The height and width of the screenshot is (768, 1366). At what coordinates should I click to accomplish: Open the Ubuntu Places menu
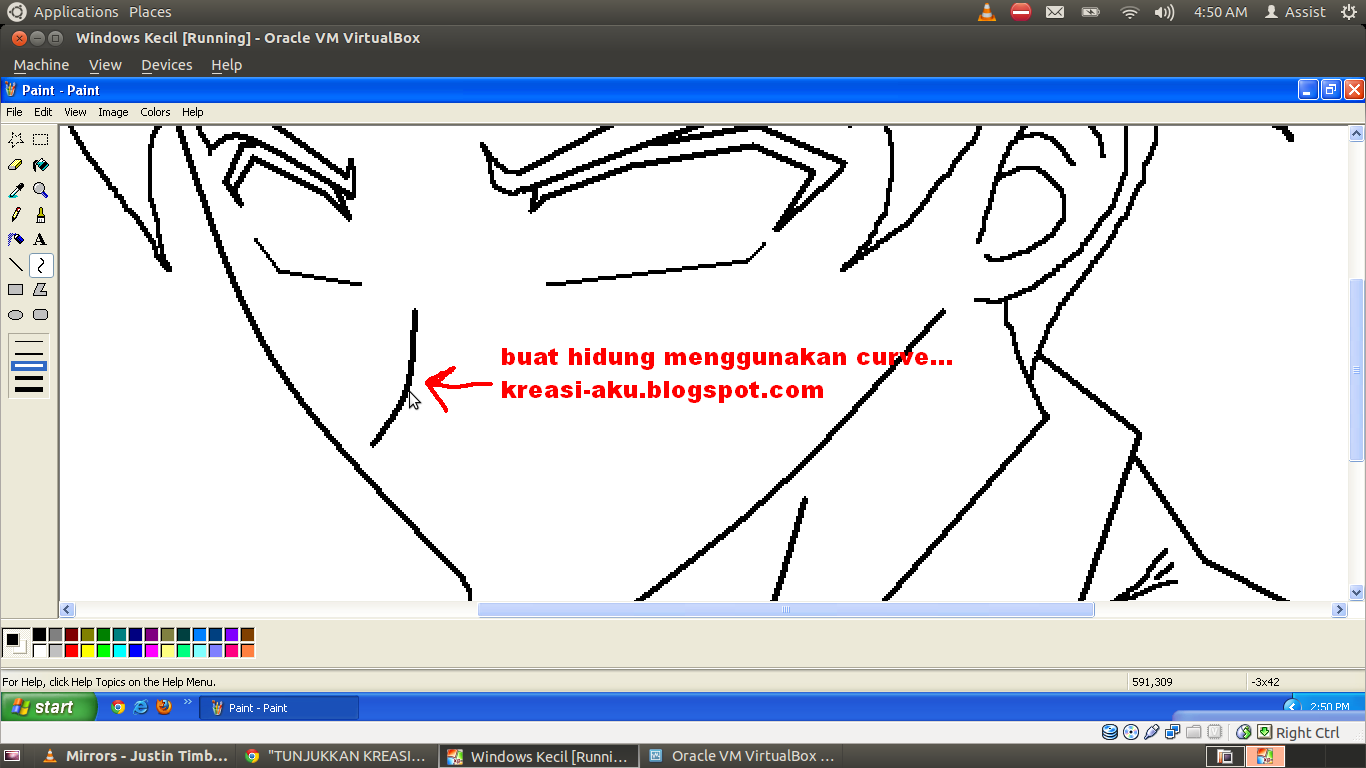150,12
